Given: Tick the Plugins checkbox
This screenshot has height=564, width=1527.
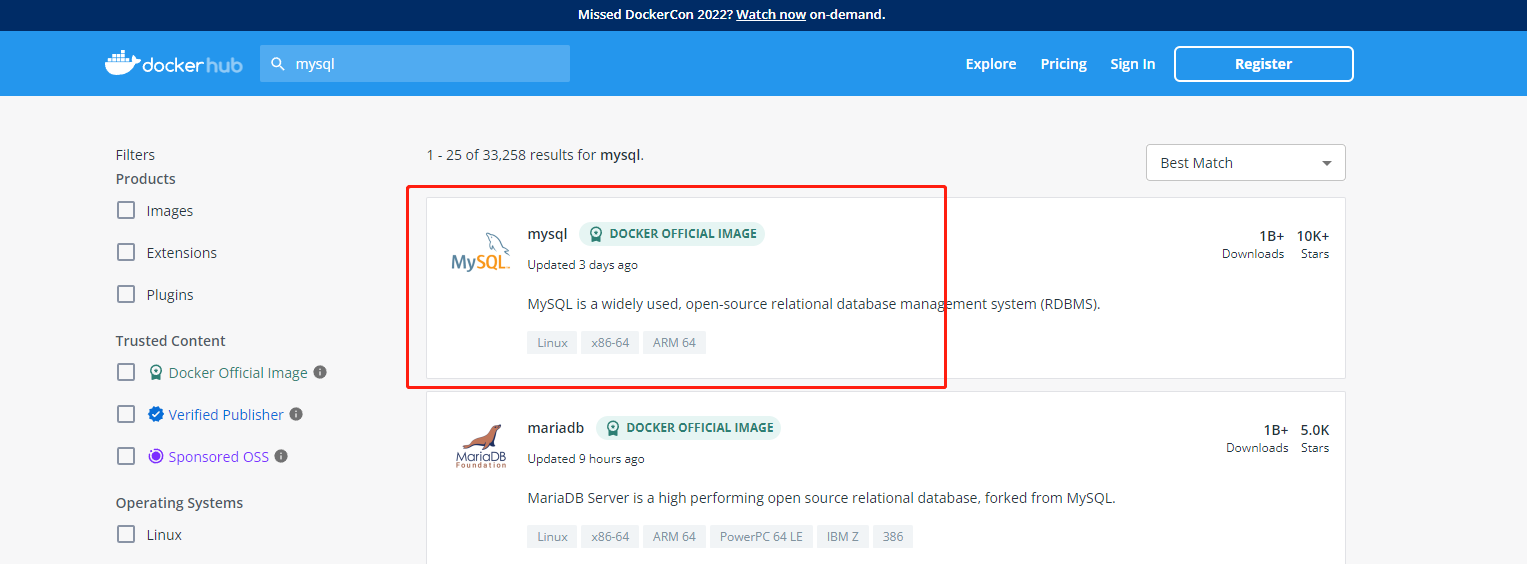Looking at the screenshot, I should (126, 295).
